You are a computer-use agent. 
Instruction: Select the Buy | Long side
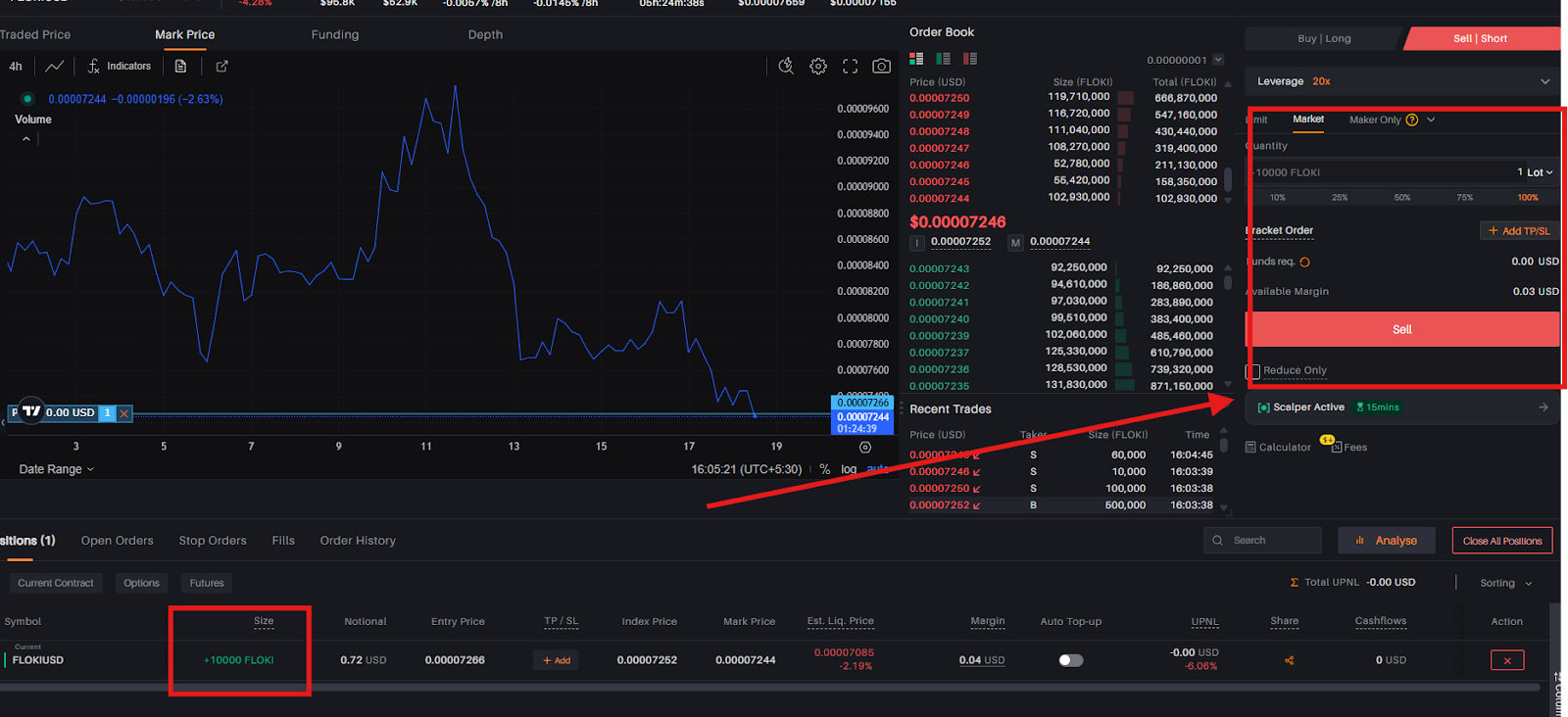[1324, 38]
